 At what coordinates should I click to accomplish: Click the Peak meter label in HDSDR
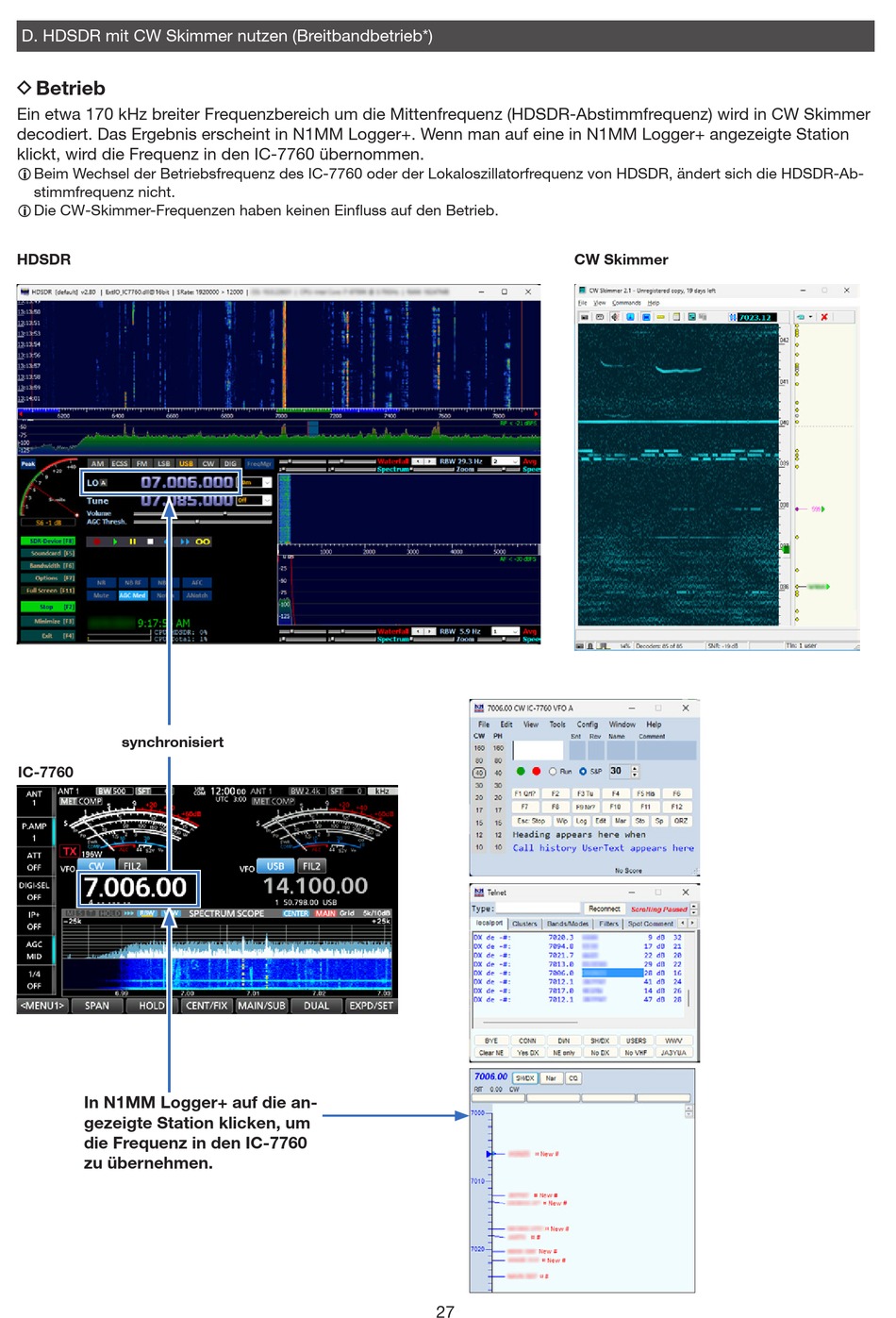(x=28, y=463)
